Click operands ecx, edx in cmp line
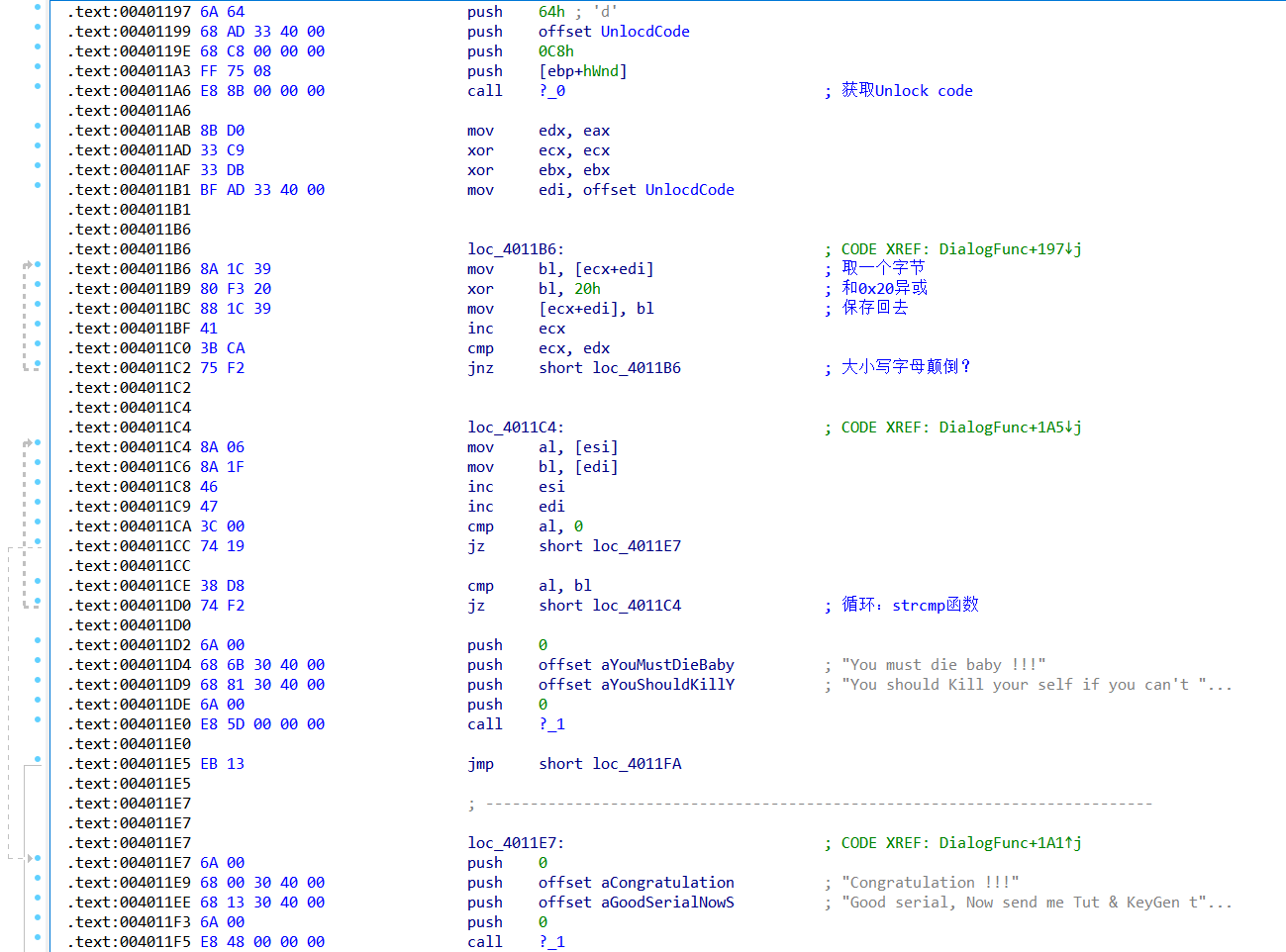 point(574,348)
